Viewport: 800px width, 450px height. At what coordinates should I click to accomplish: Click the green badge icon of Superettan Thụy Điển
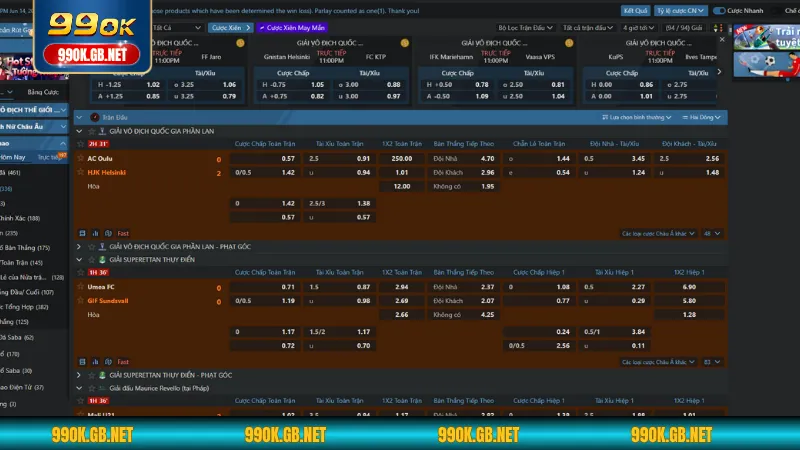(102, 259)
